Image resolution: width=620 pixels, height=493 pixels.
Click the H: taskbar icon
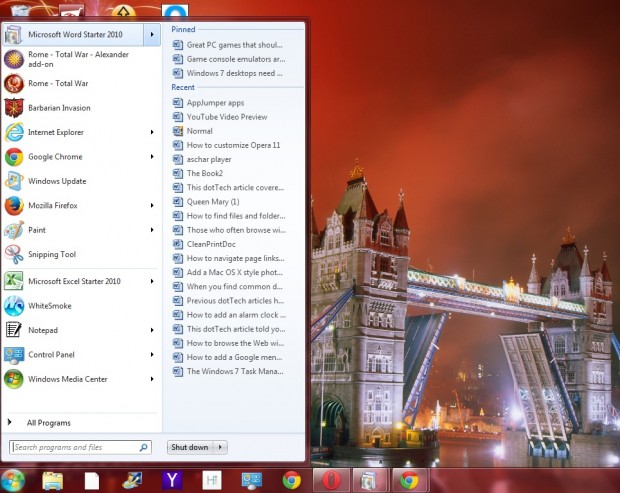[x=212, y=481]
